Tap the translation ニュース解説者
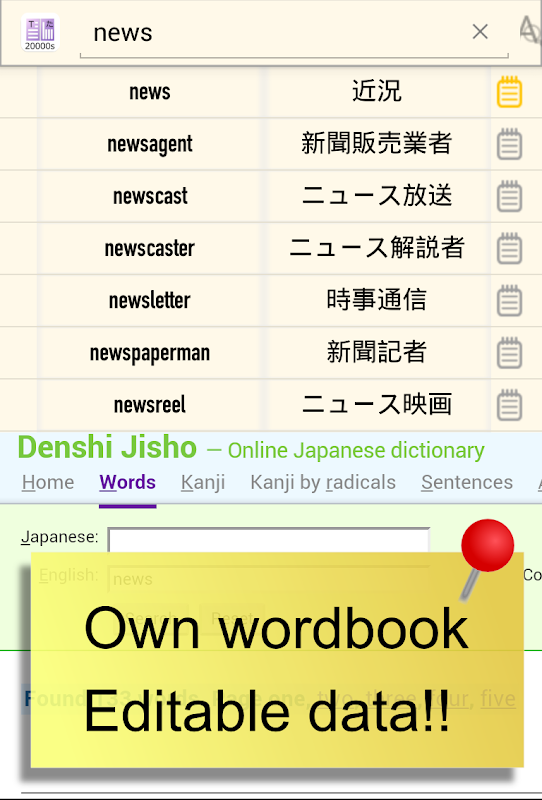 click(377, 248)
